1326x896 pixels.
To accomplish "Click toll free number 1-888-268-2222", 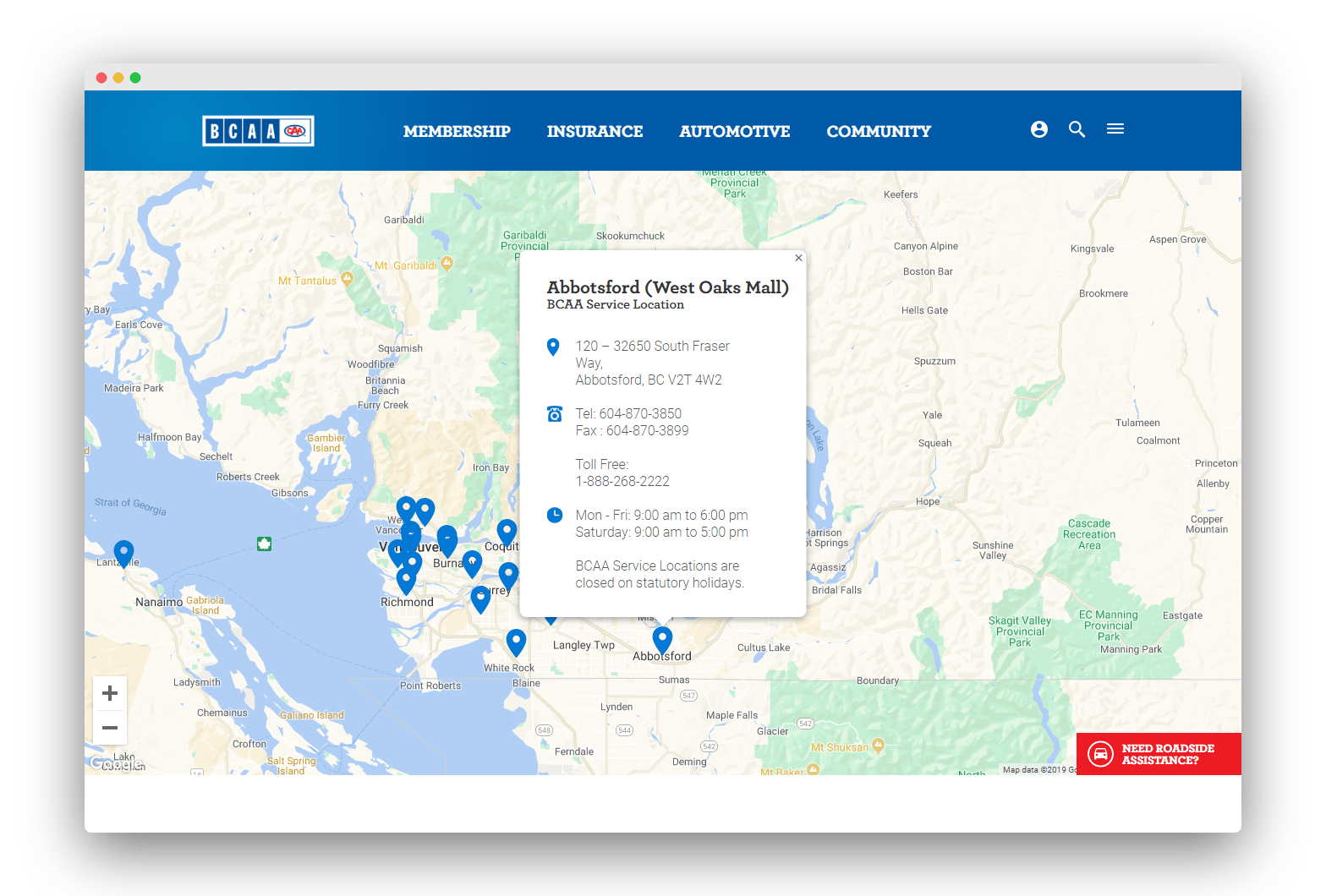I will (622, 481).
